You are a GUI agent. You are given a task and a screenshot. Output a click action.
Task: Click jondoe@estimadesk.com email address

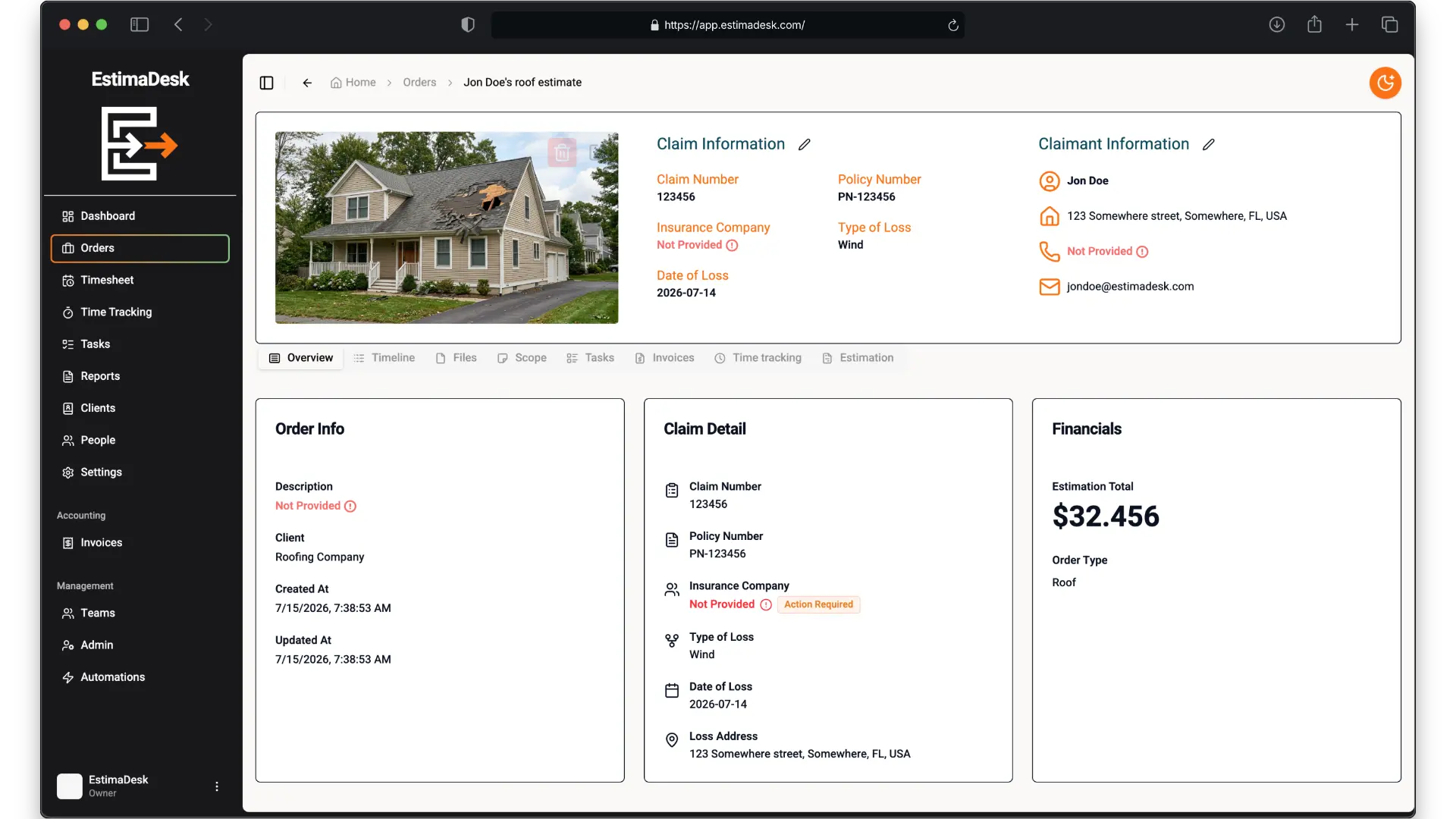click(1130, 287)
